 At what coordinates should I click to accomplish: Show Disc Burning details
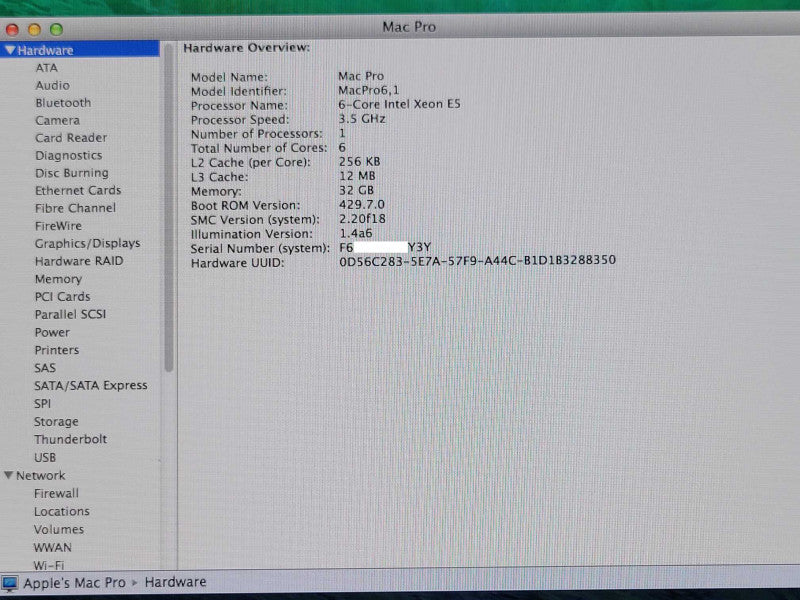coord(71,173)
